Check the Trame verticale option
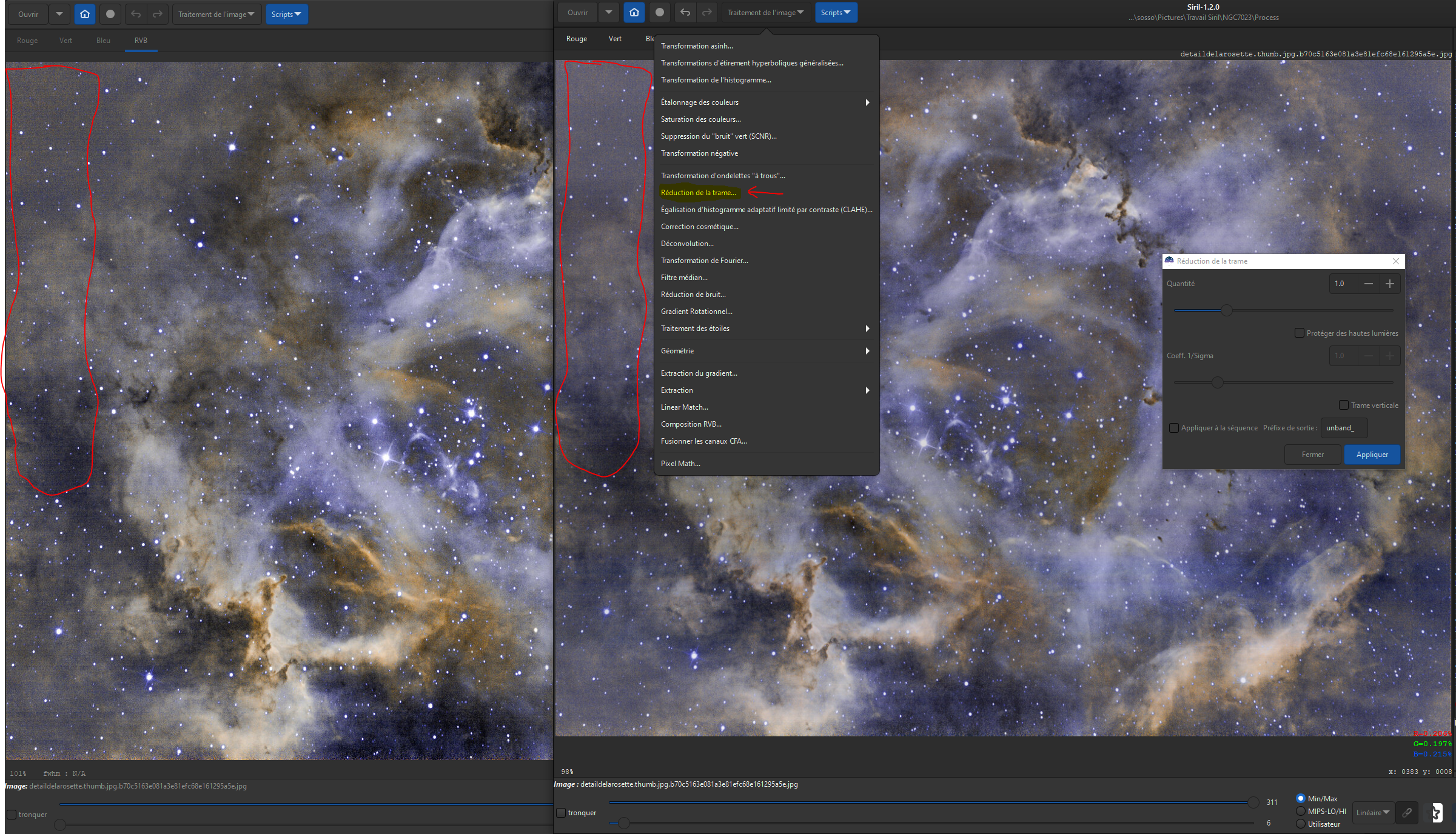This screenshot has height=834, width=1456. pos(1343,405)
